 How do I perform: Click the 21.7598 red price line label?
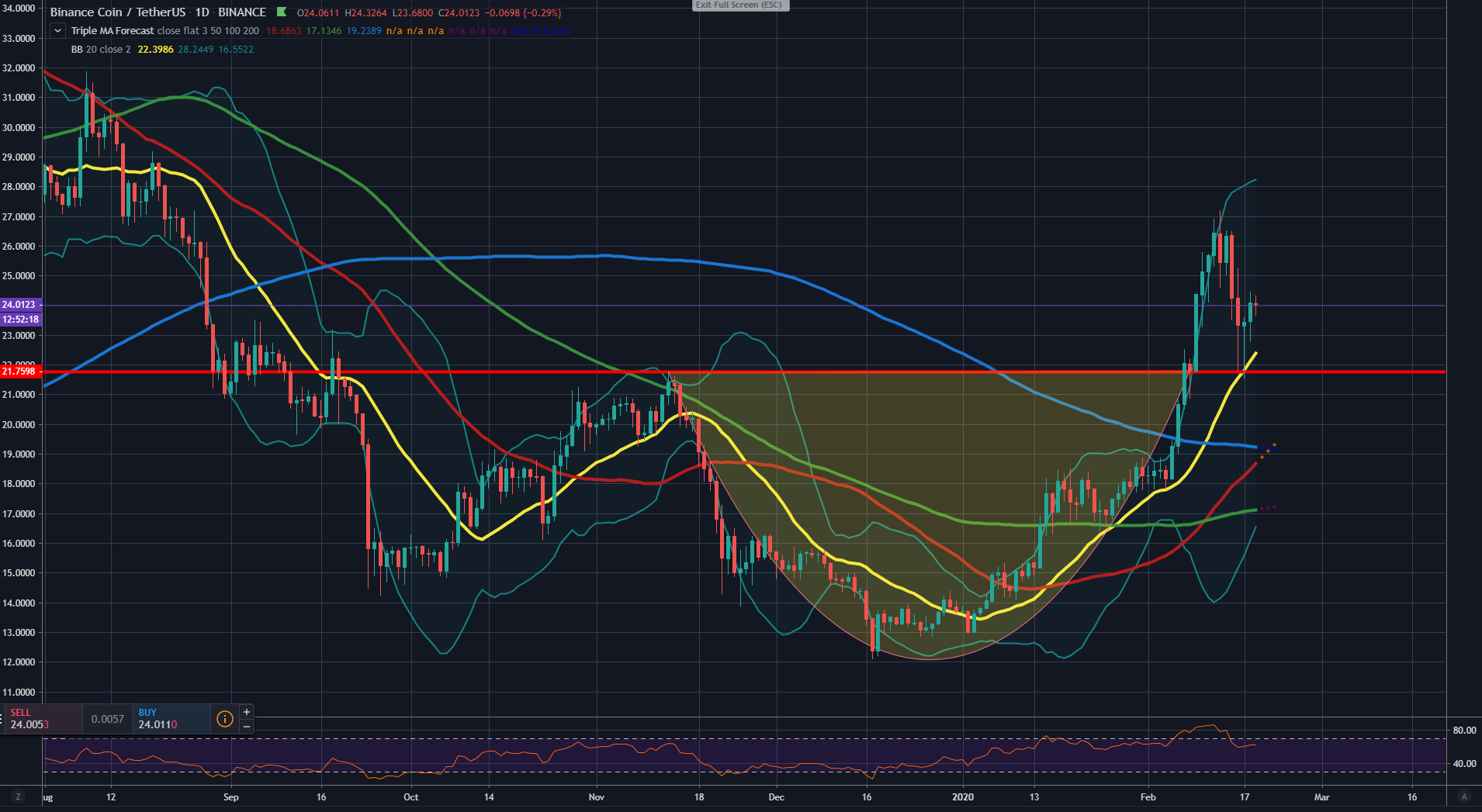[20, 371]
